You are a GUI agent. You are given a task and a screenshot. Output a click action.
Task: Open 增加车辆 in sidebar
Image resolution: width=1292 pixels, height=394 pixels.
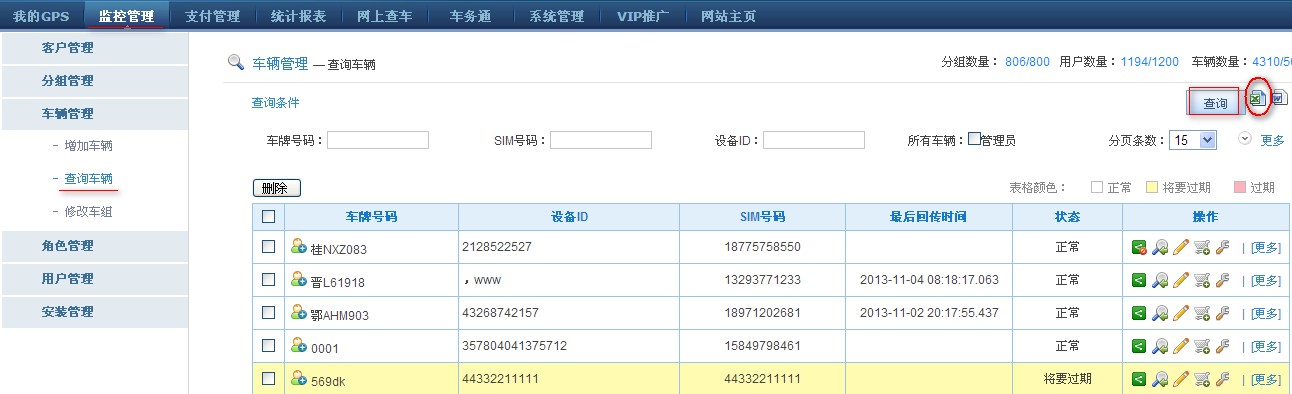pyautogui.click(x=88, y=146)
